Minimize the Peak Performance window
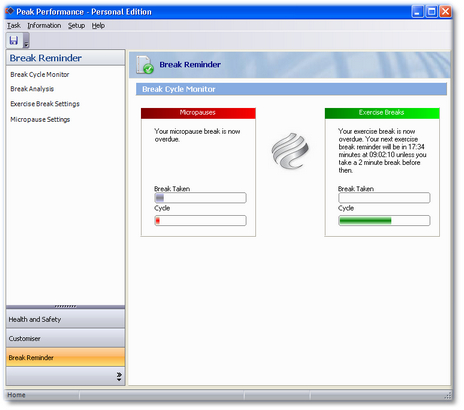Image resolution: width=464 pixels, height=410 pixels. (x=418, y=12)
